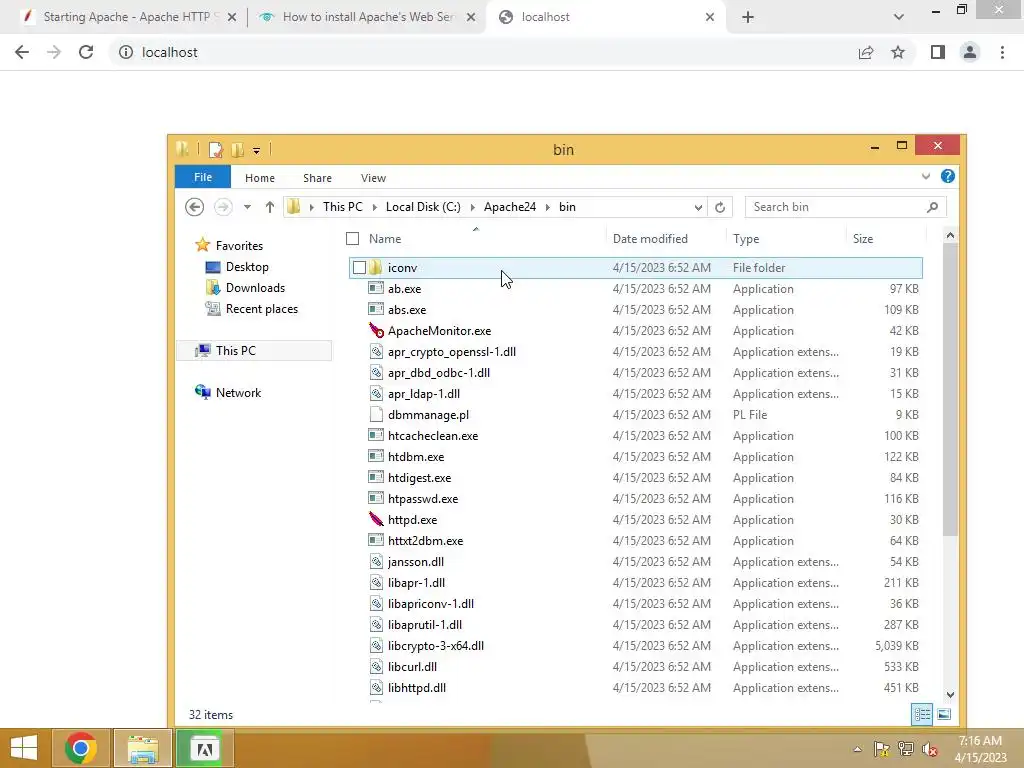
Task: Open the Windows Start button
Action: point(24,748)
